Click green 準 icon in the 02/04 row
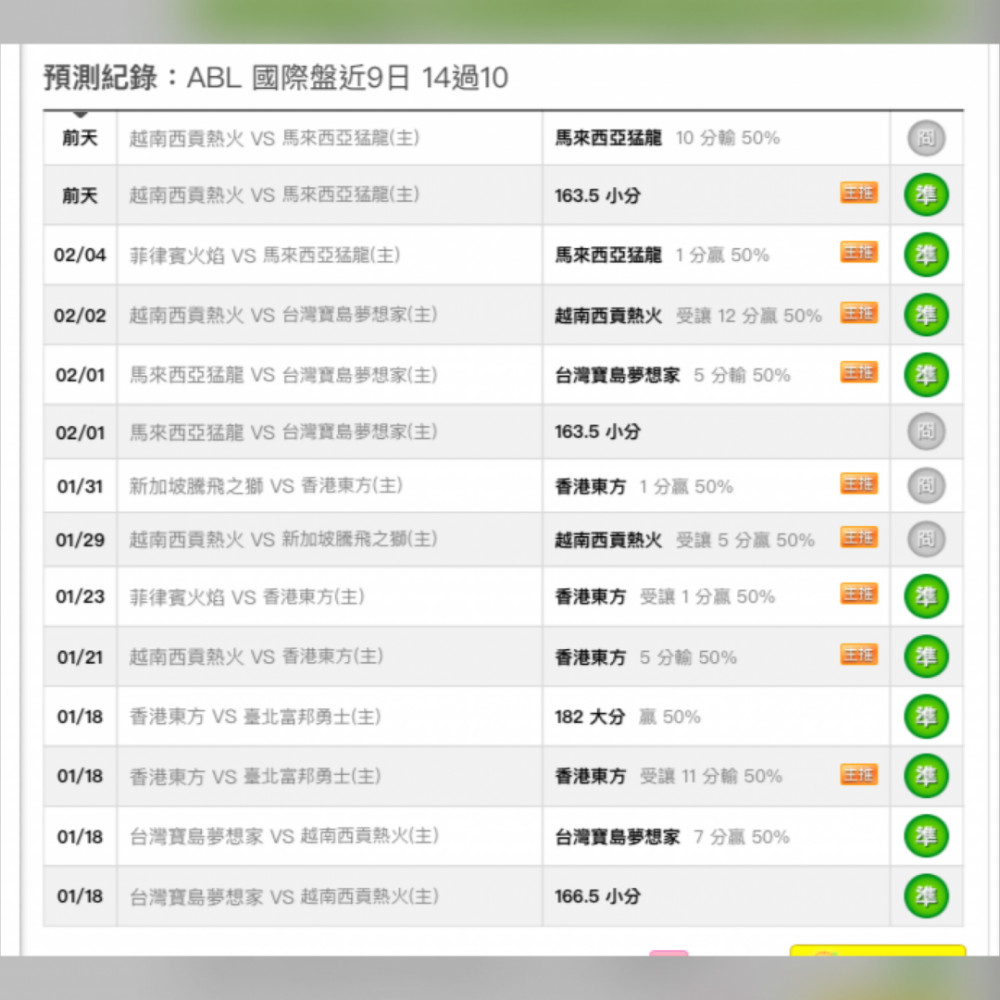 tap(926, 255)
